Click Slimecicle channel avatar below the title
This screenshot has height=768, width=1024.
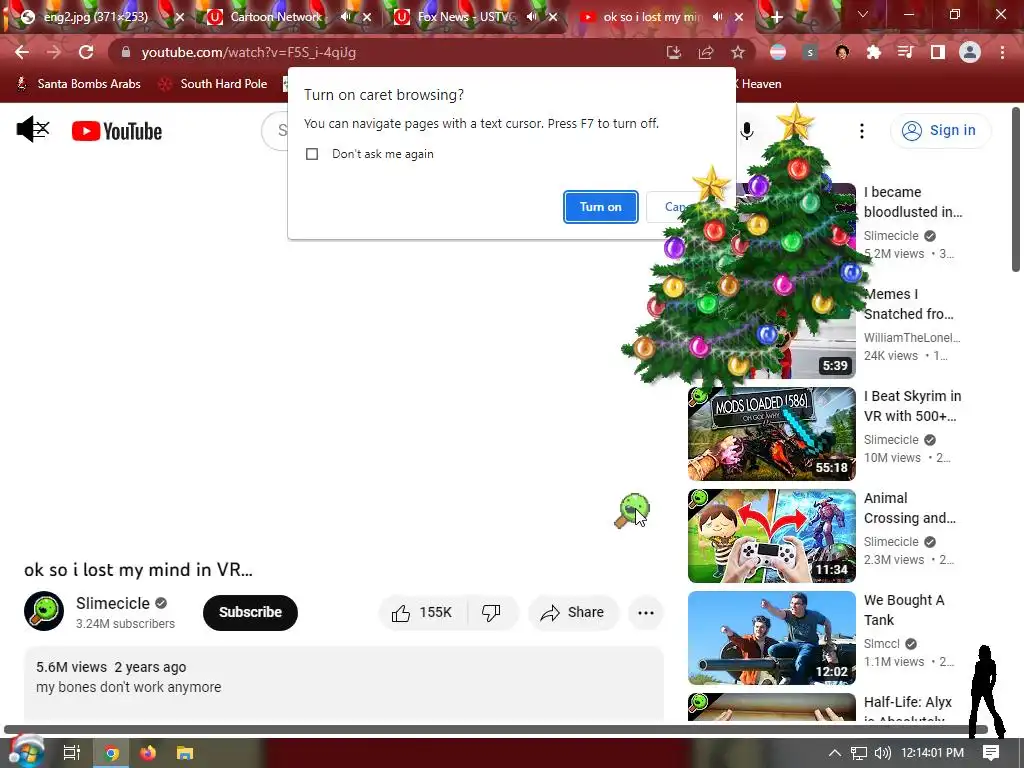(44, 611)
